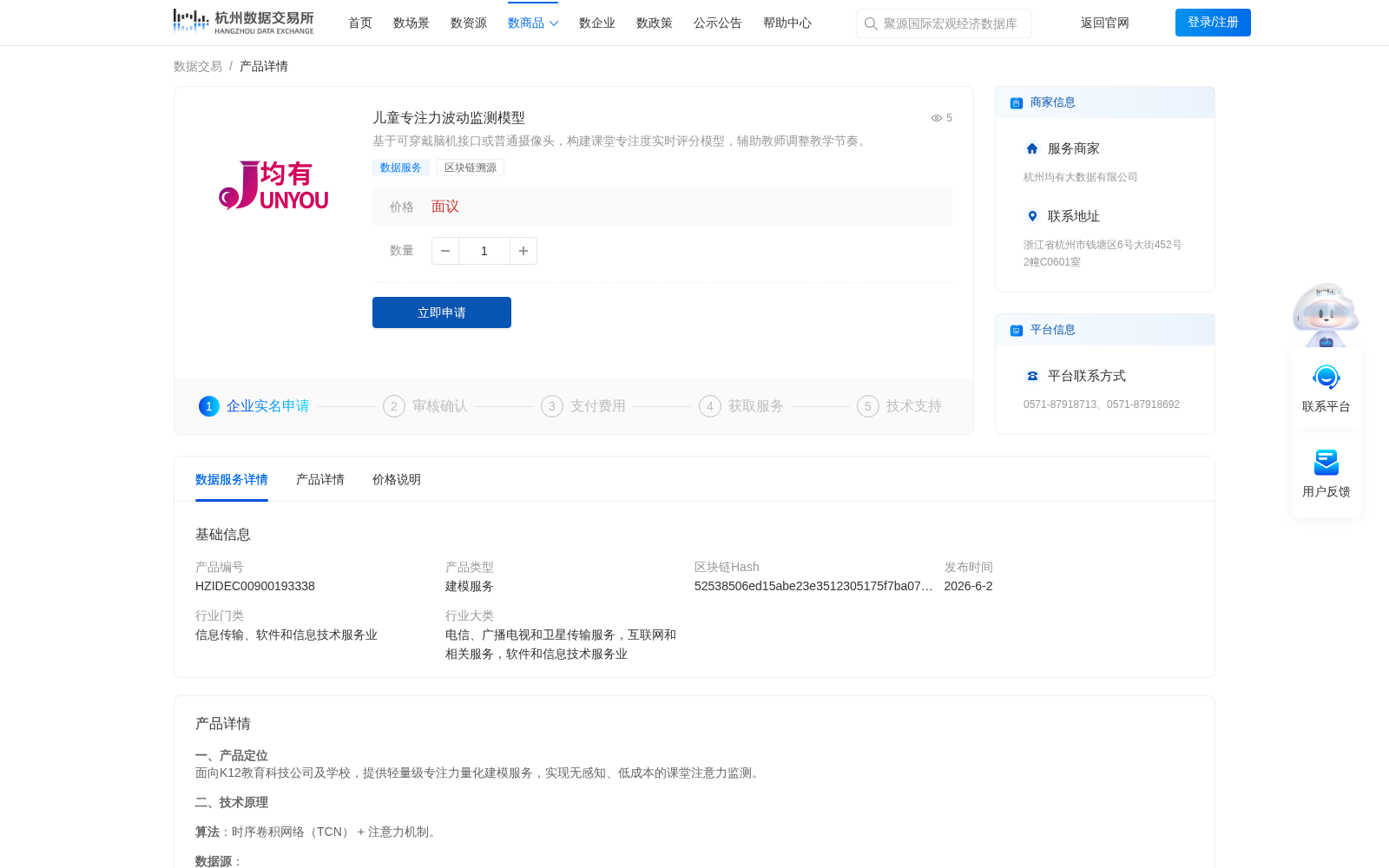Click the JUNYOU product logo thumbnail
This screenshot has height=868, width=1389.
(273, 185)
